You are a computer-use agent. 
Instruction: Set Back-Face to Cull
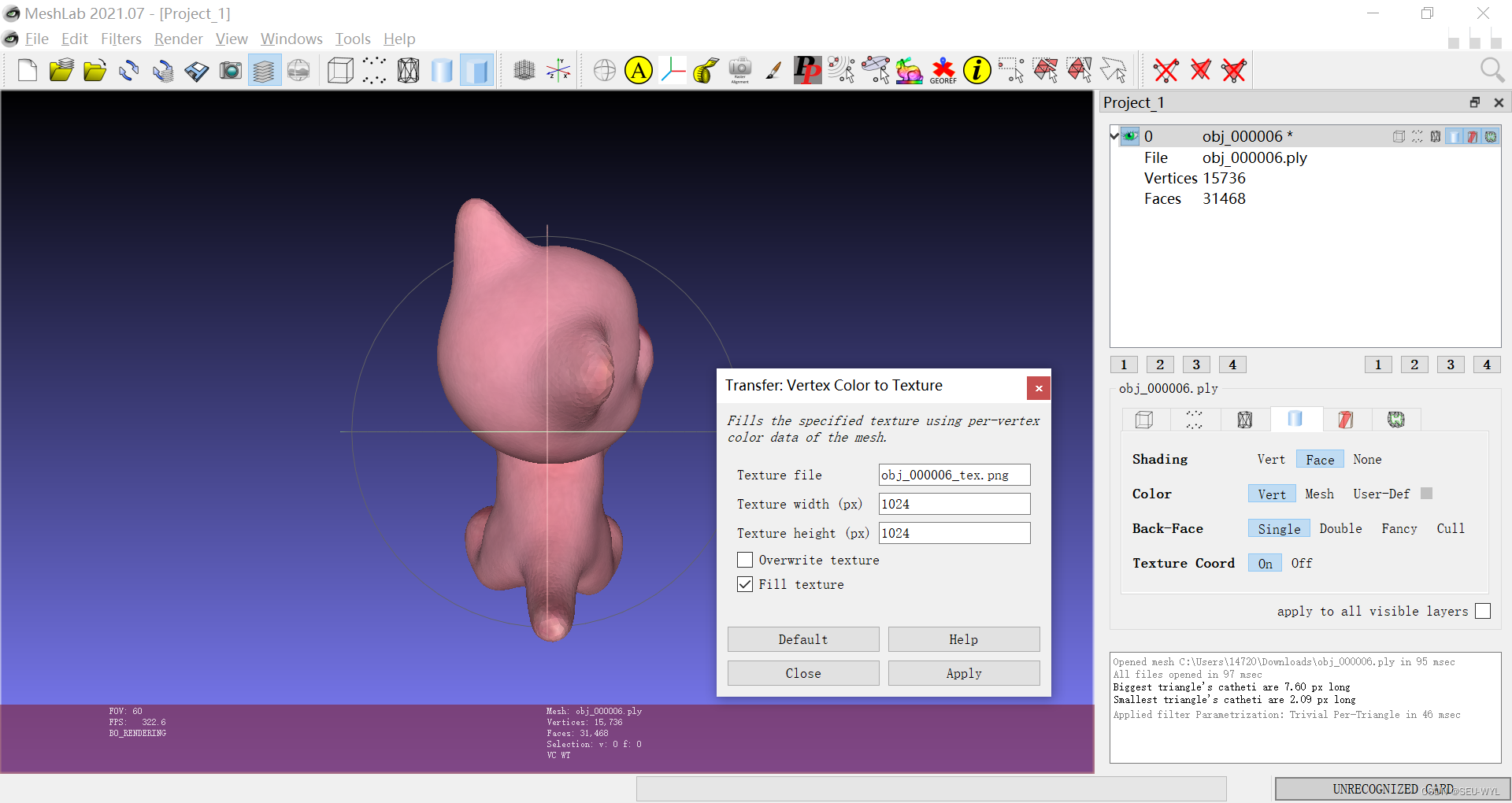[1451, 529]
